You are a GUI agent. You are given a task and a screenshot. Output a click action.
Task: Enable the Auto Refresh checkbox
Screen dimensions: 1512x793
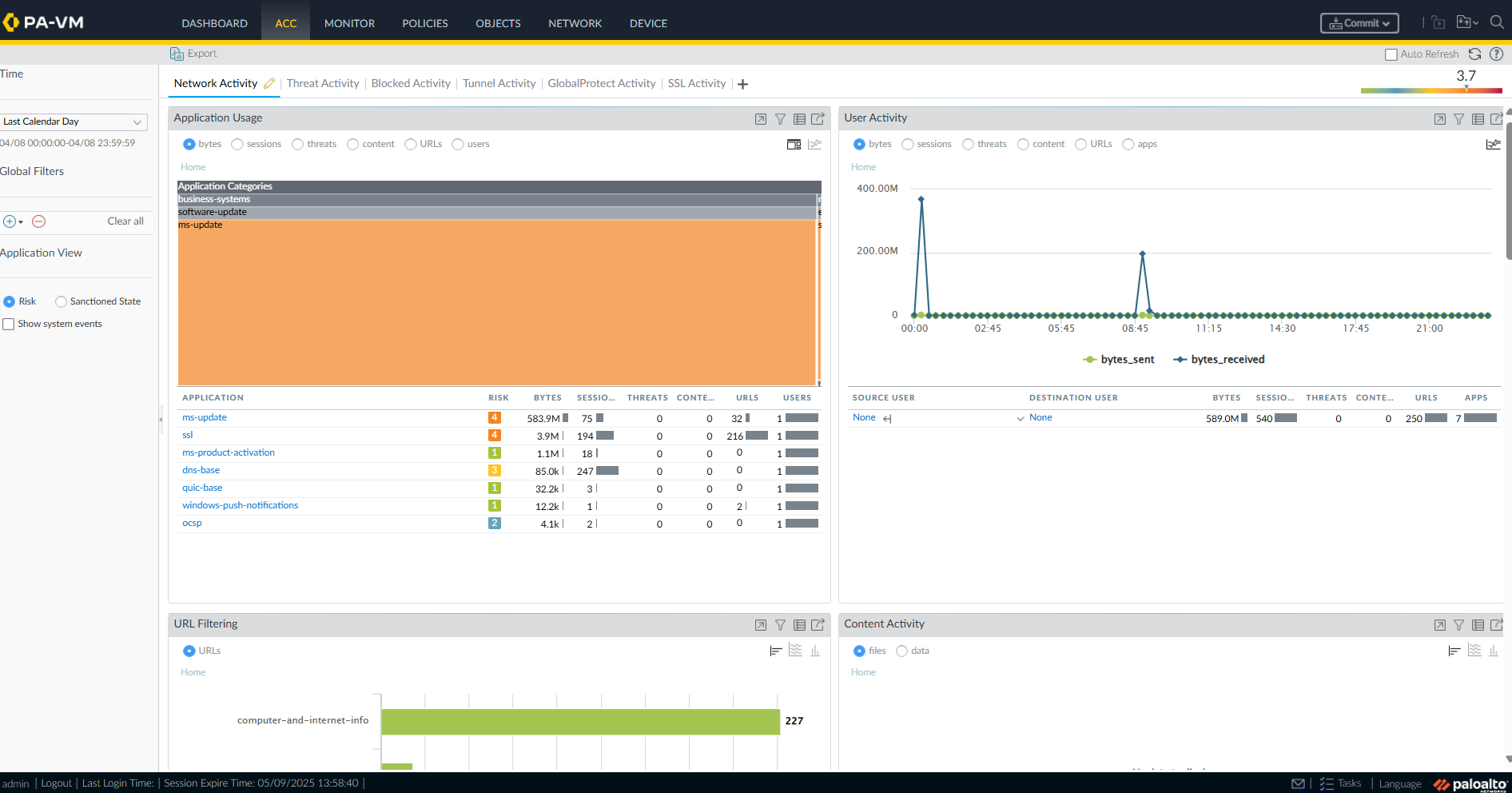click(1391, 54)
